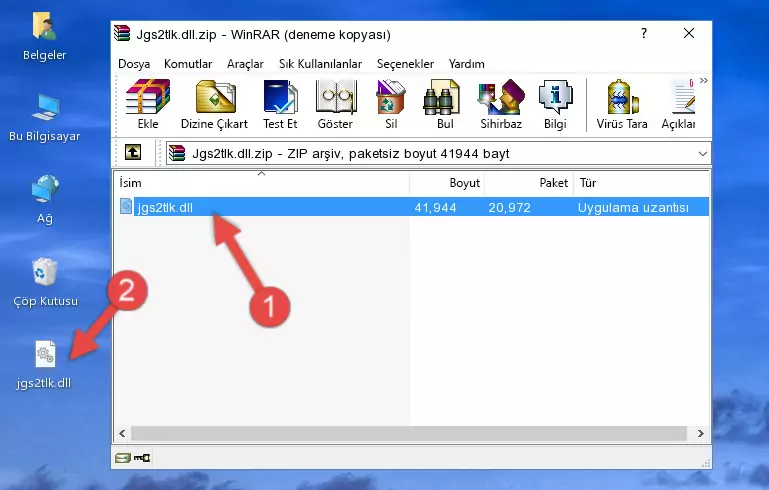Show archive Bilgi information
The height and width of the screenshot is (490, 769).
(555, 104)
